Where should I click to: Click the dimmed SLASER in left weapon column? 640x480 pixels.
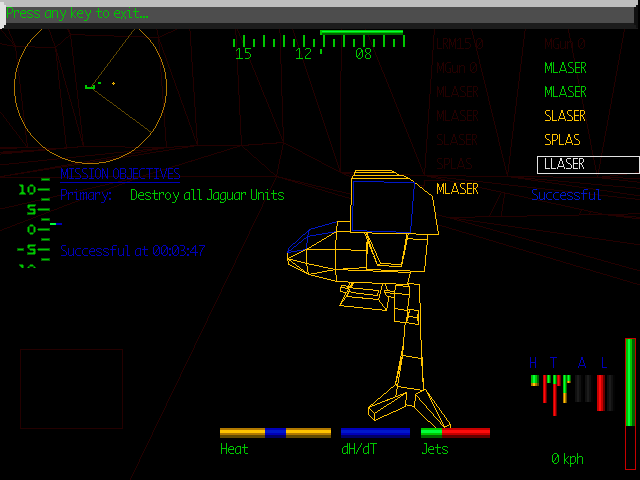[457, 140]
